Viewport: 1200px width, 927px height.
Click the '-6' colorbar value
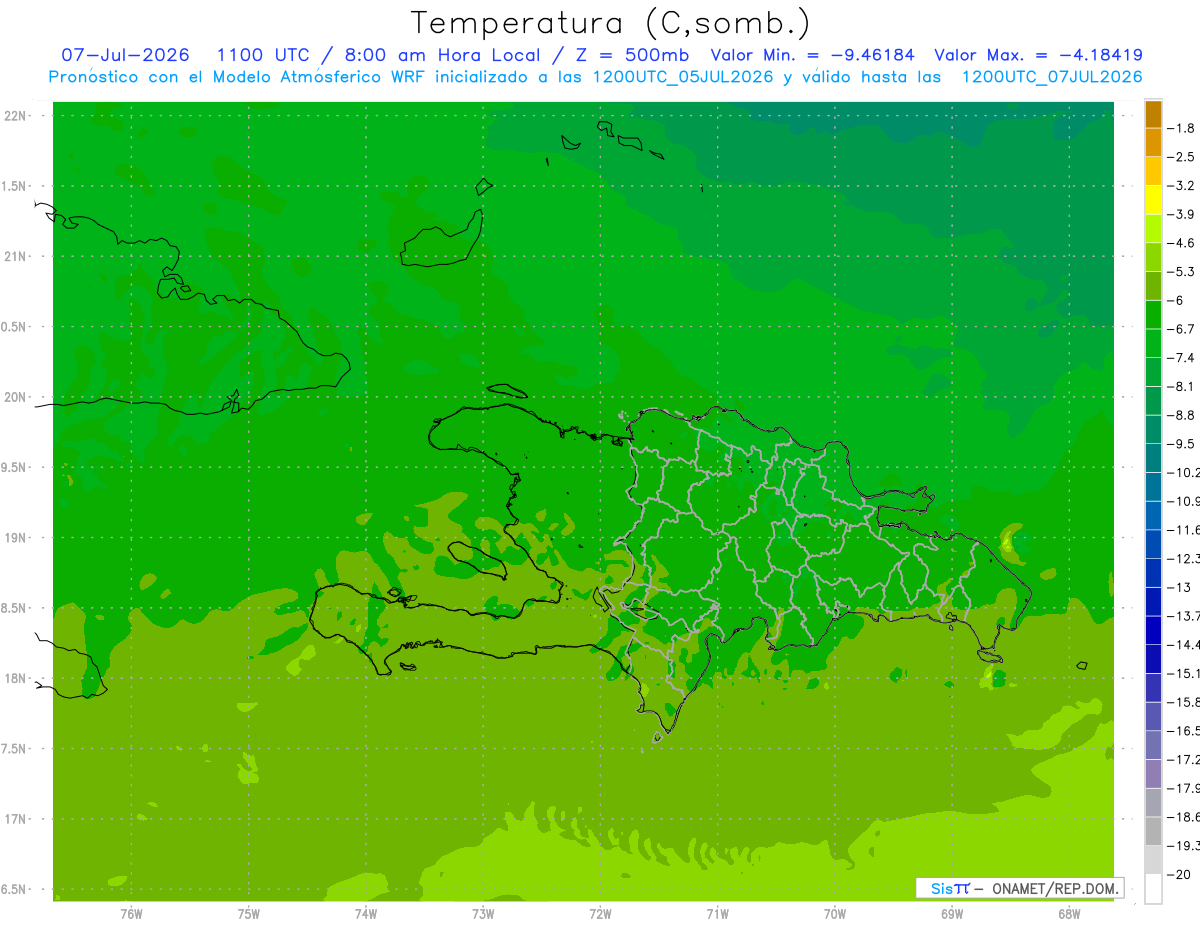[1176, 300]
